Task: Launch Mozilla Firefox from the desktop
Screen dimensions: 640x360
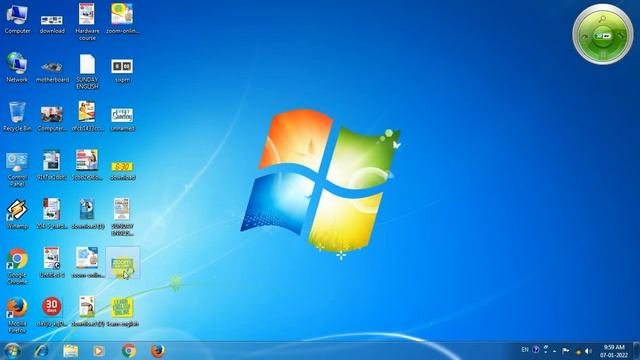Action: [17, 315]
